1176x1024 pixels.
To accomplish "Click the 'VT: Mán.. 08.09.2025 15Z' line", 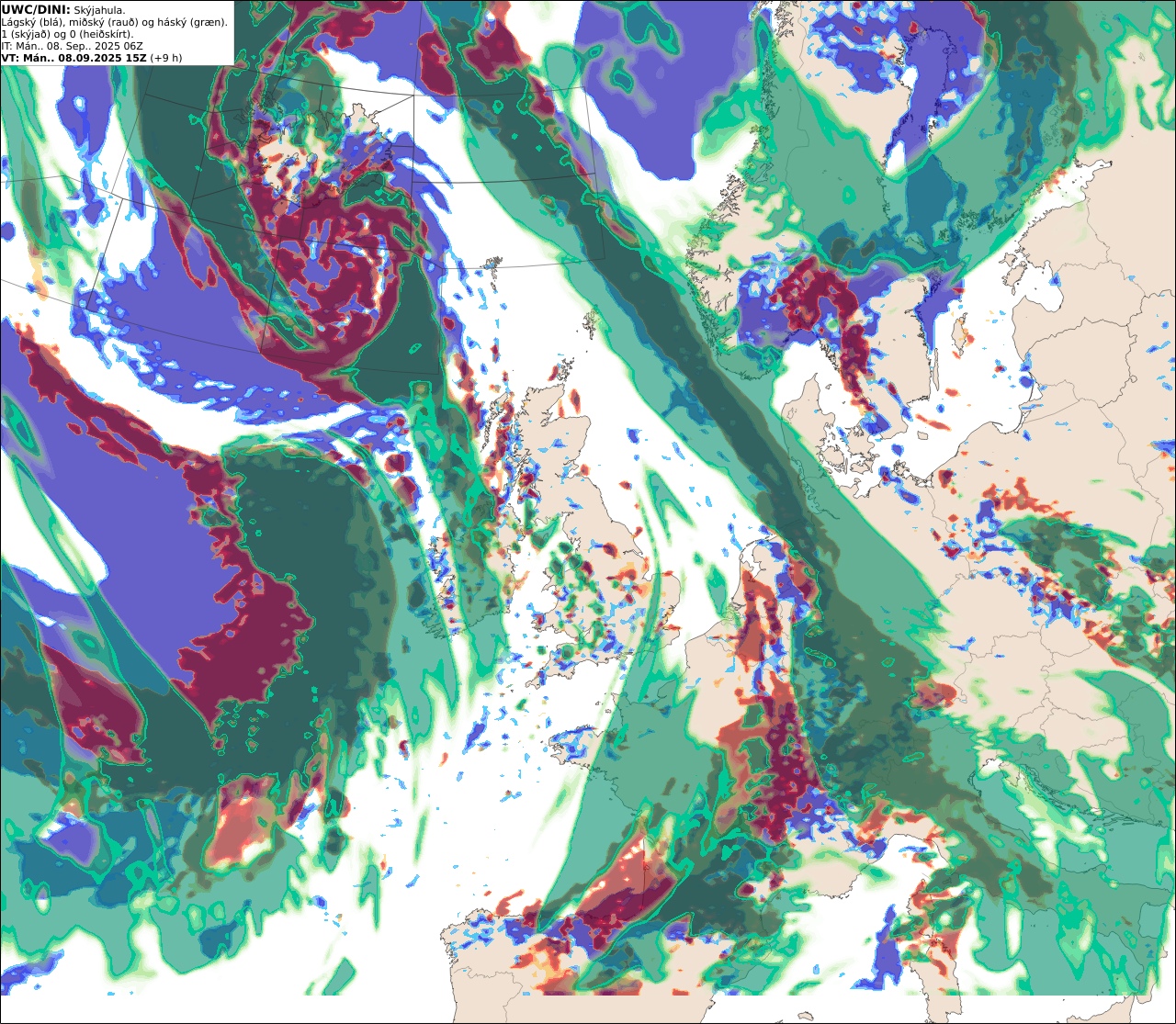I will [92, 58].
